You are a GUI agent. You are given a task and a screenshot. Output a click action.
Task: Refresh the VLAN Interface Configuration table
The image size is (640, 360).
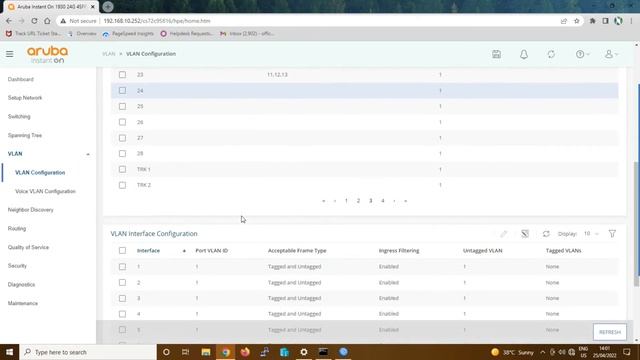[x=546, y=234]
